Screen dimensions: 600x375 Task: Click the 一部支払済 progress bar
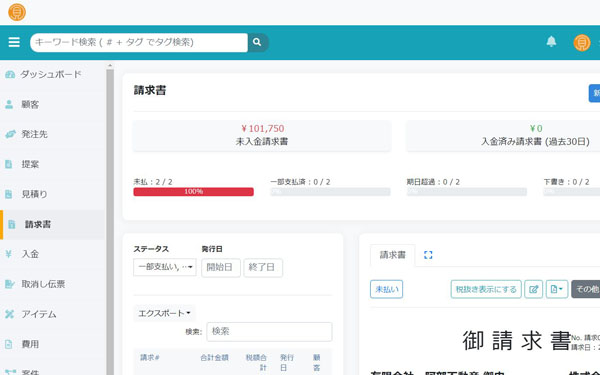(330, 192)
